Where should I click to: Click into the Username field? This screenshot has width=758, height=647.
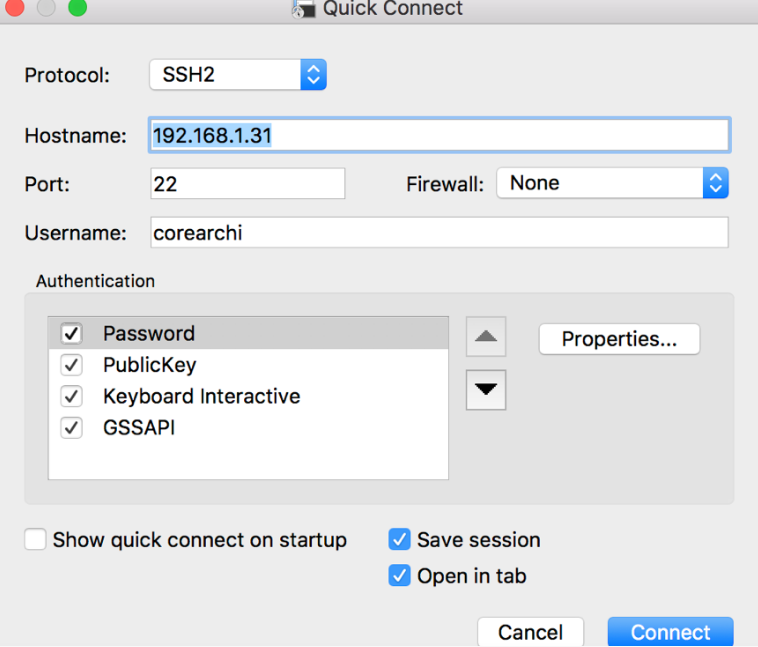pyautogui.click(x=440, y=233)
